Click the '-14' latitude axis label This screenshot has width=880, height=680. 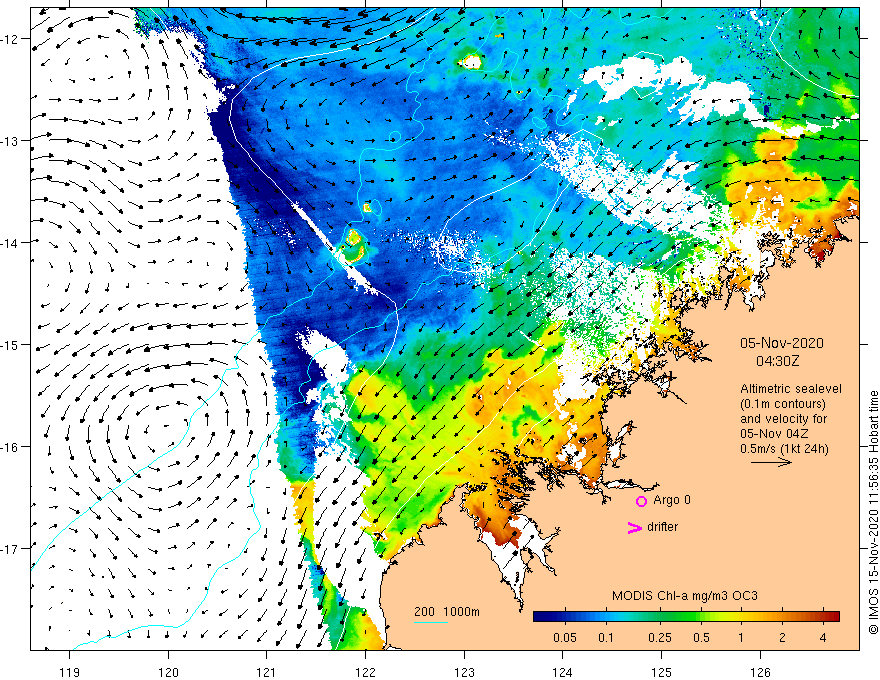(10, 243)
